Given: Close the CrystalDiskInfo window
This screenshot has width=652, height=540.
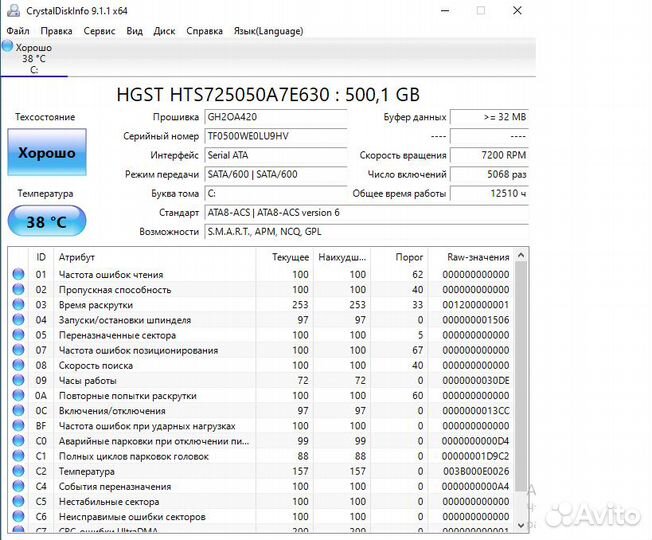Looking at the screenshot, I should coord(517,10).
